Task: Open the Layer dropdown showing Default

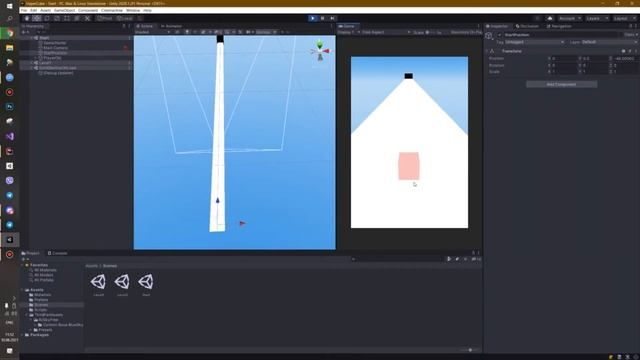Action: 609,42
